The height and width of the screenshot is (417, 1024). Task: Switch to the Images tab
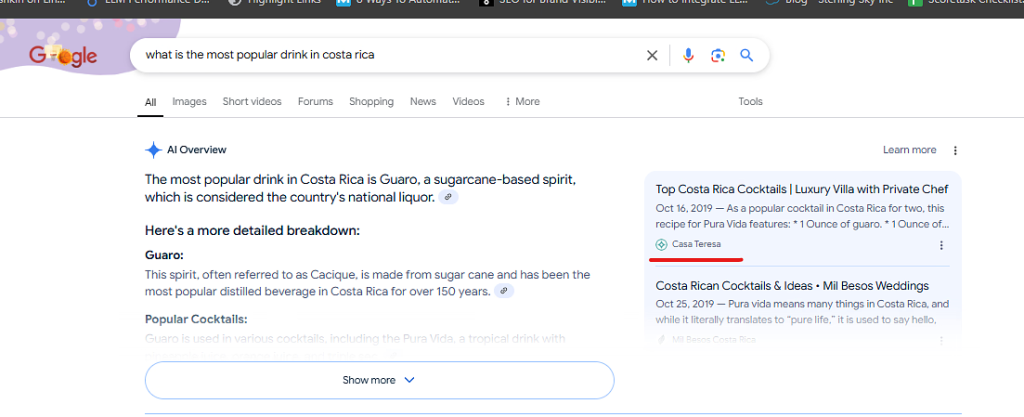(189, 102)
